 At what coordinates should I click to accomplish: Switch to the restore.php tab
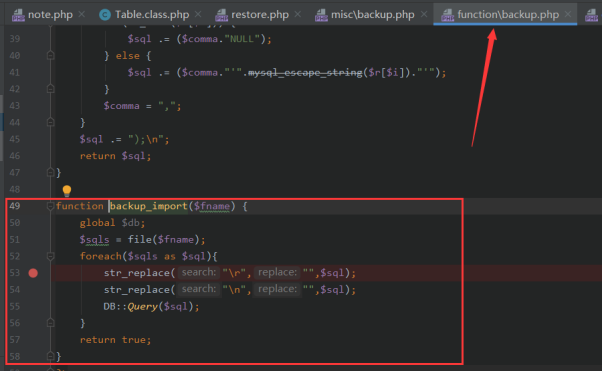[x=260, y=15]
